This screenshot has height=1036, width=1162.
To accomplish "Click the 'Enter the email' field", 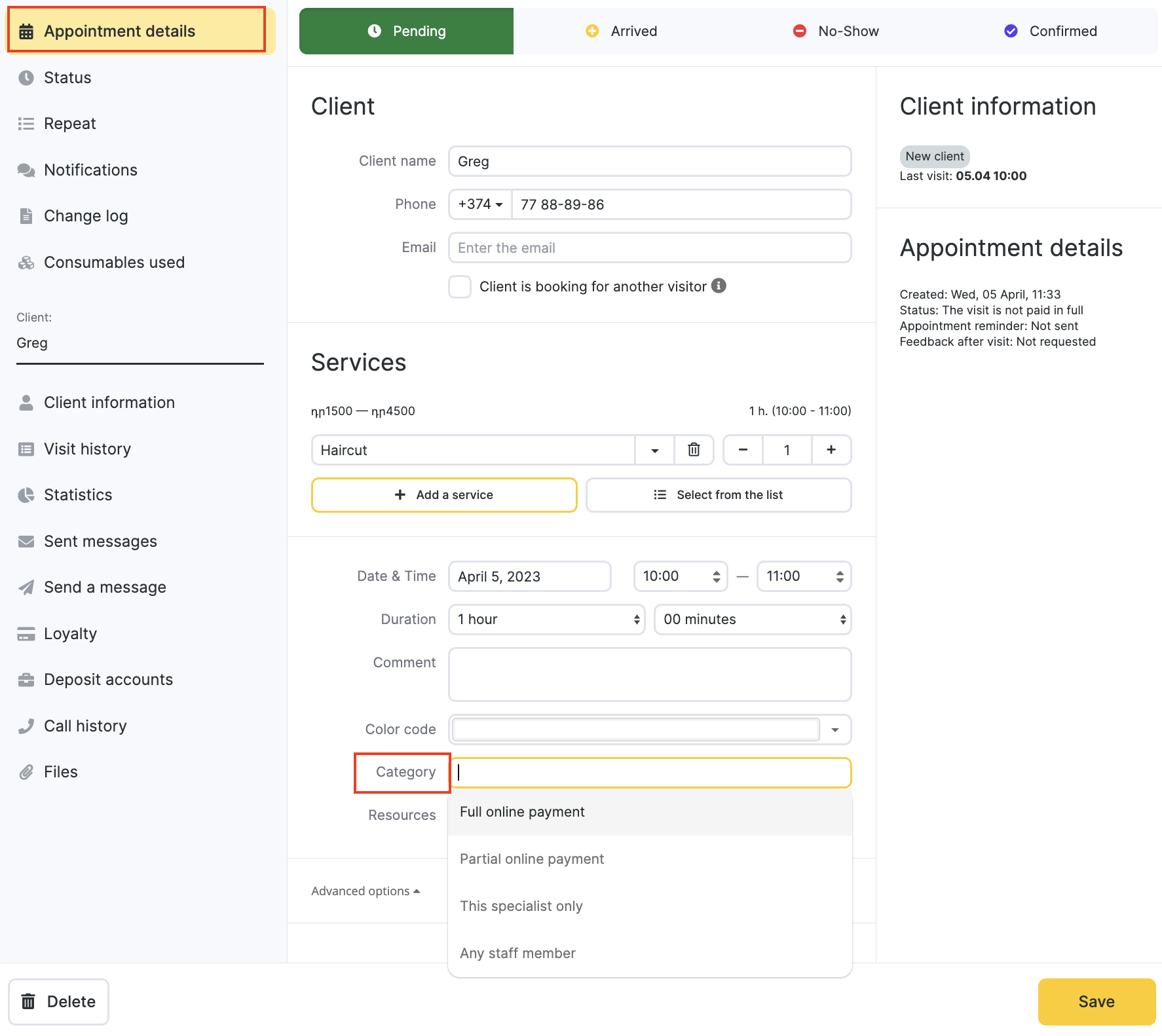I will [x=650, y=248].
